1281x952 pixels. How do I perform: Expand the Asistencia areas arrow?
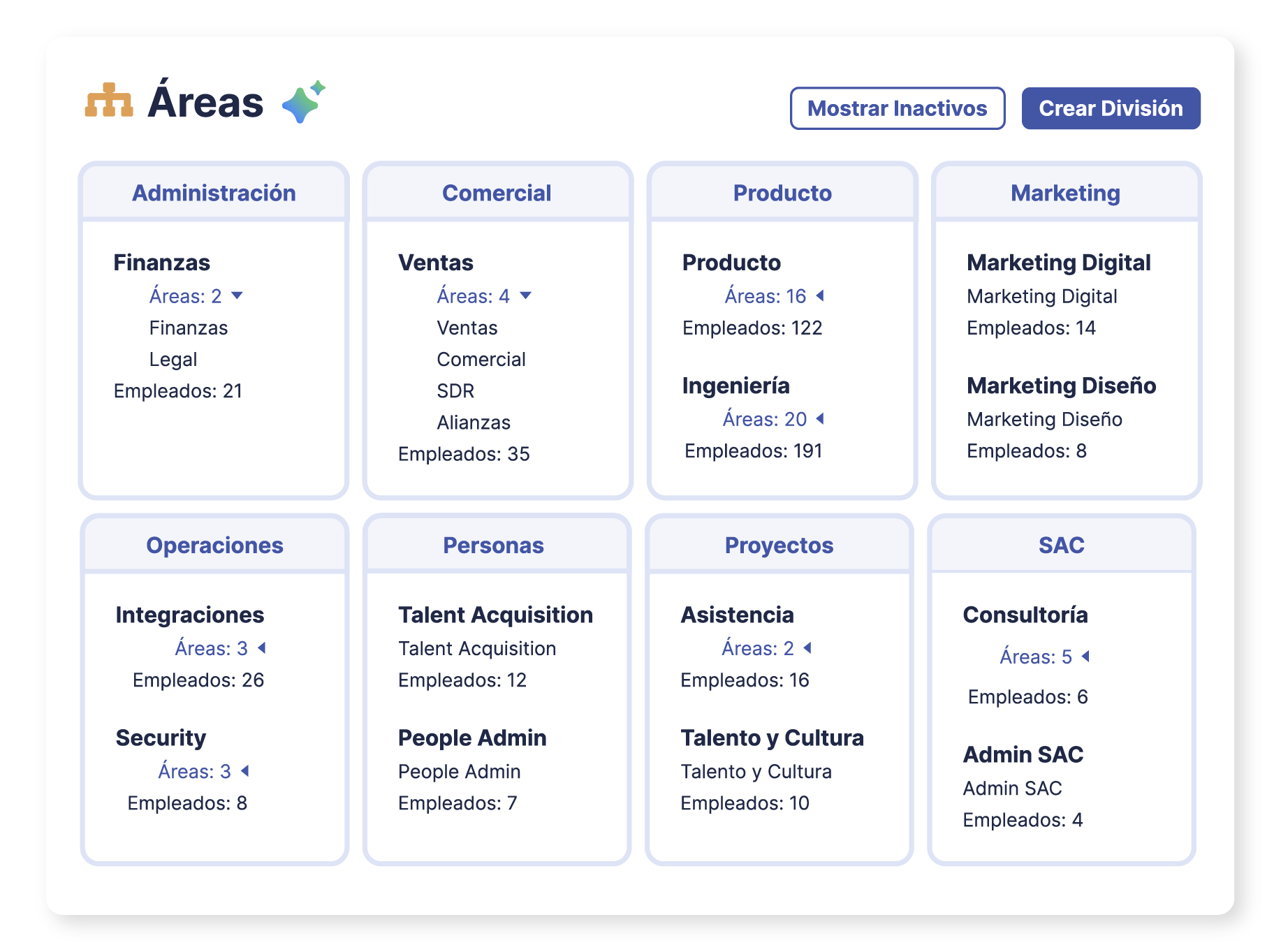pyautogui.click(x=807, y=647)
